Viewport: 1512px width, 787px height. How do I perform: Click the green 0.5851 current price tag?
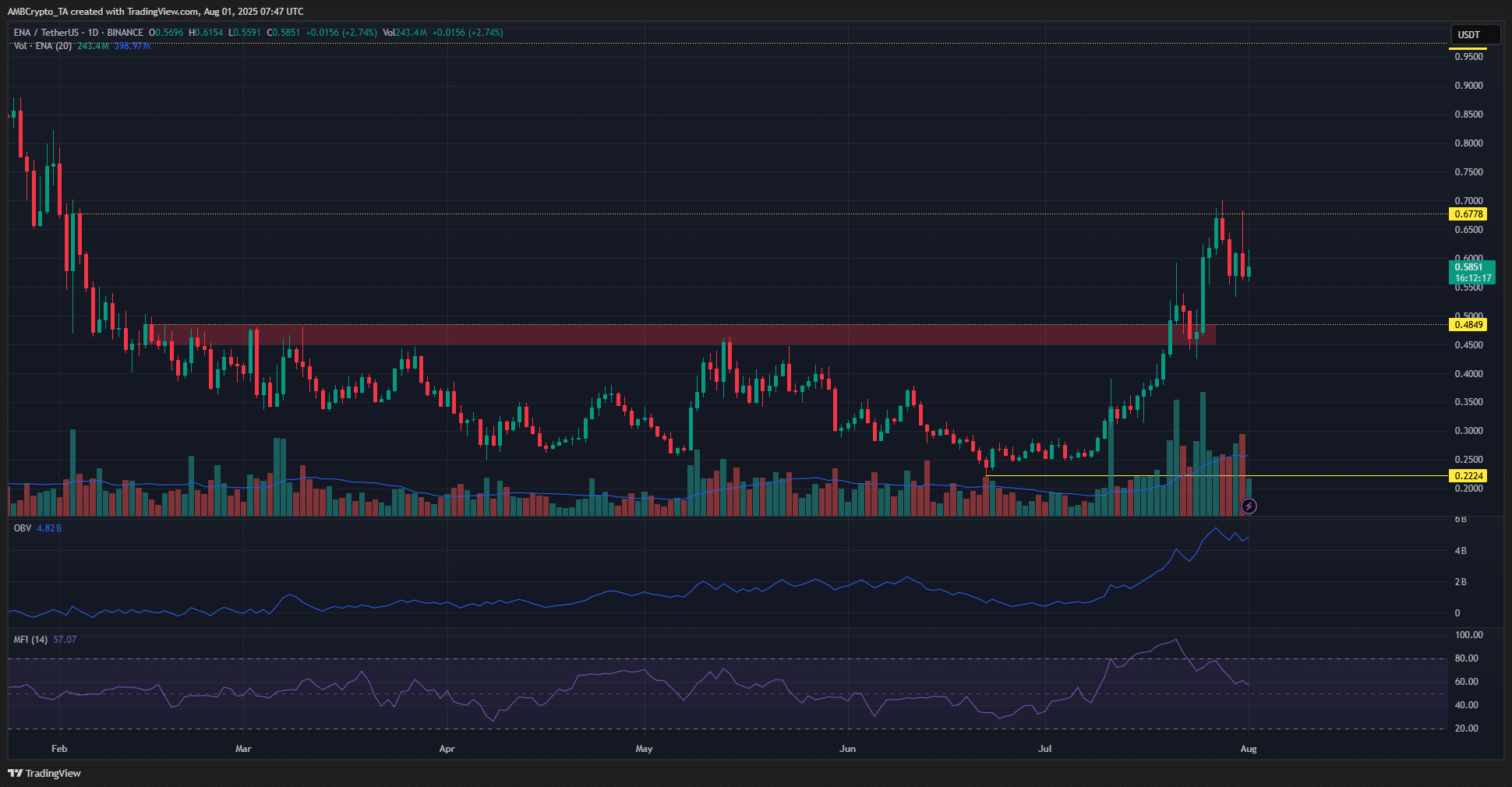pos(1471,272)
